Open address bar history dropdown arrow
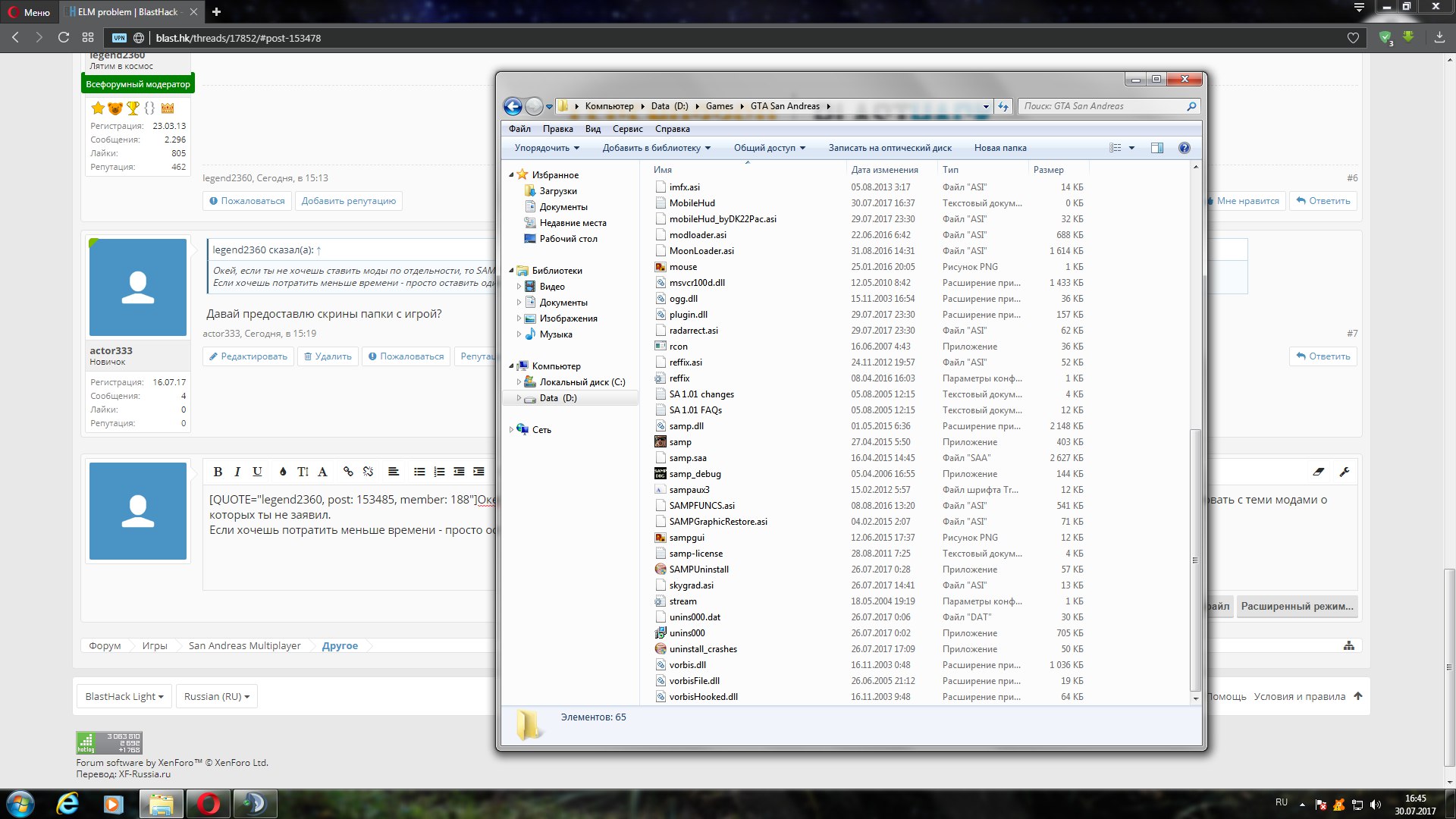 point(986,106)
